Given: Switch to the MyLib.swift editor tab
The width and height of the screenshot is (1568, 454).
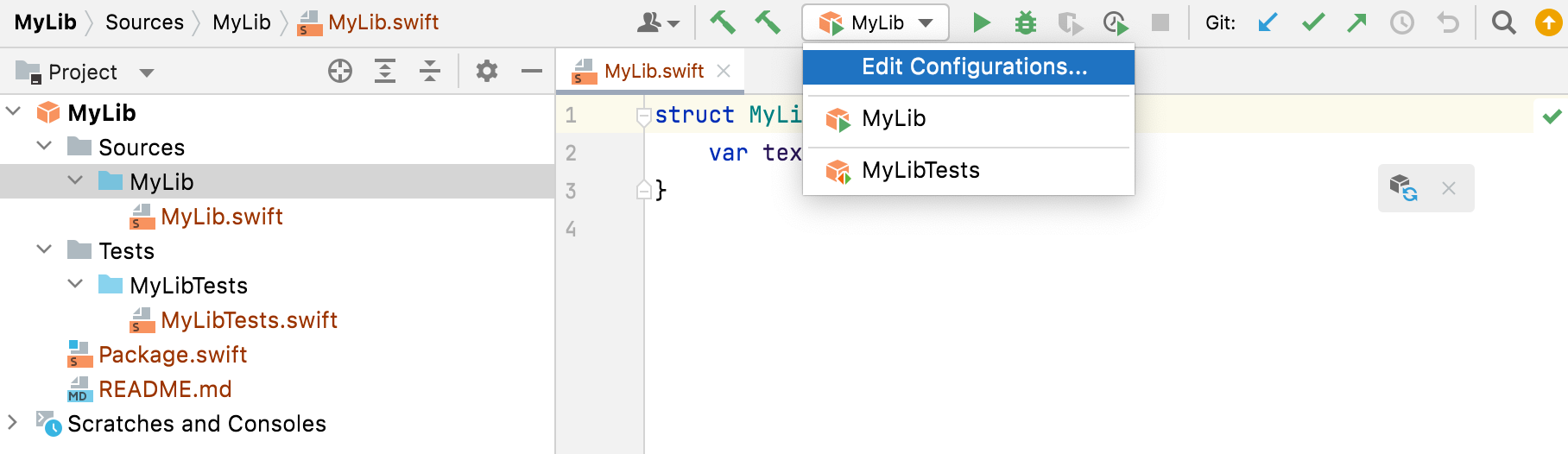Looking at the screenshot, I should coord(654,72).
